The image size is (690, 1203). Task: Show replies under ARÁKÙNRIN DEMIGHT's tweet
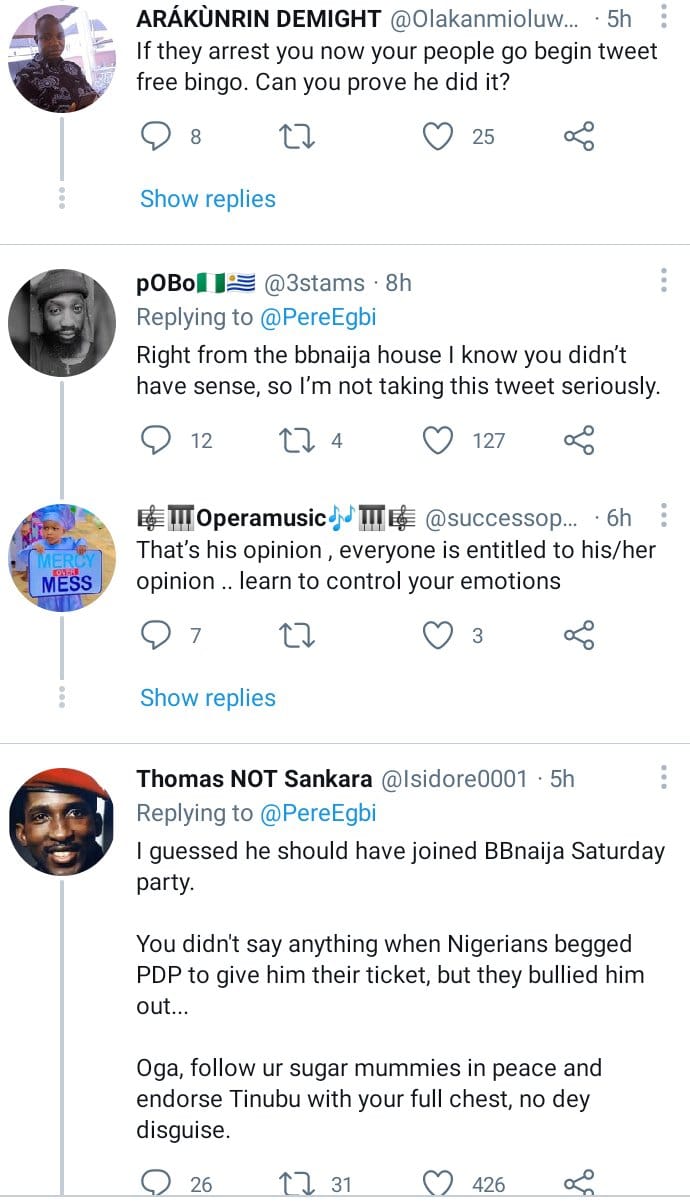[x=207, y=199]
